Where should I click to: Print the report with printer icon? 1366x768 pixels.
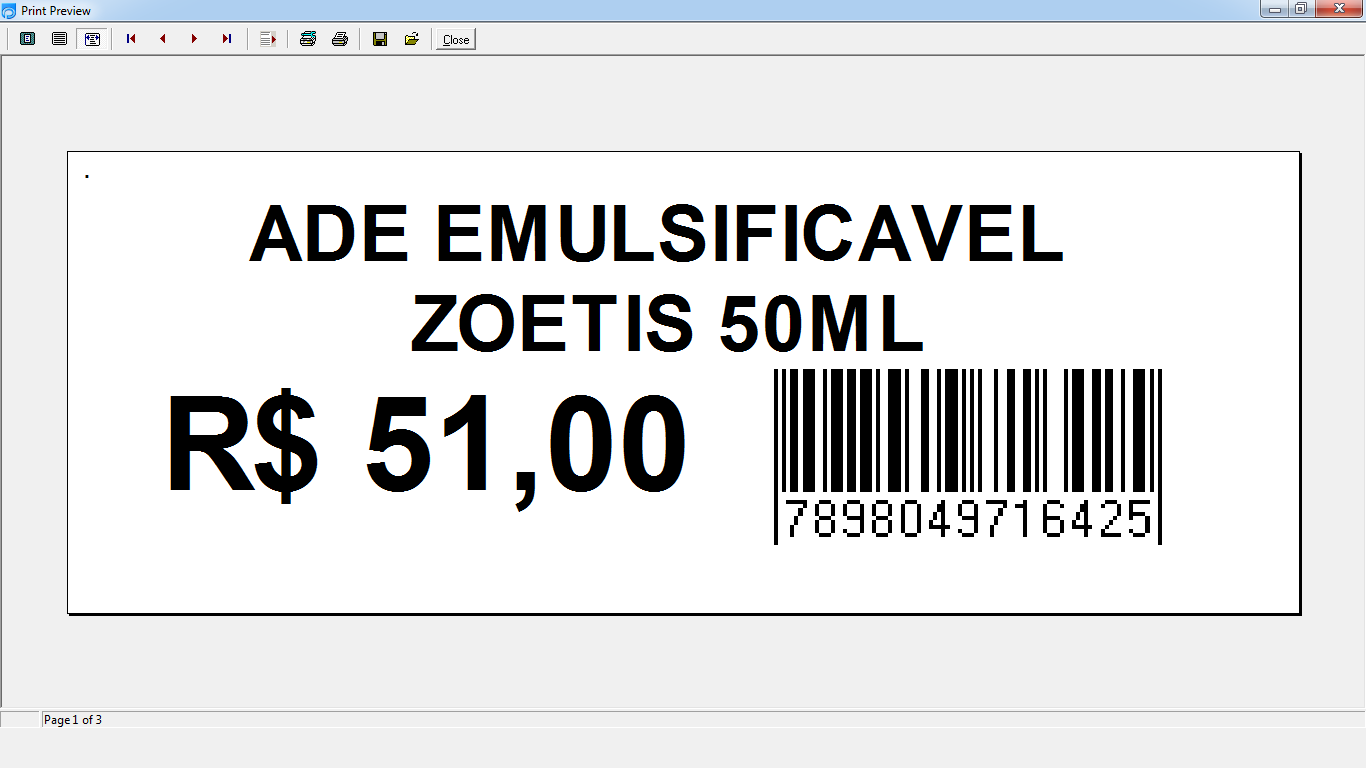(340, 39)
